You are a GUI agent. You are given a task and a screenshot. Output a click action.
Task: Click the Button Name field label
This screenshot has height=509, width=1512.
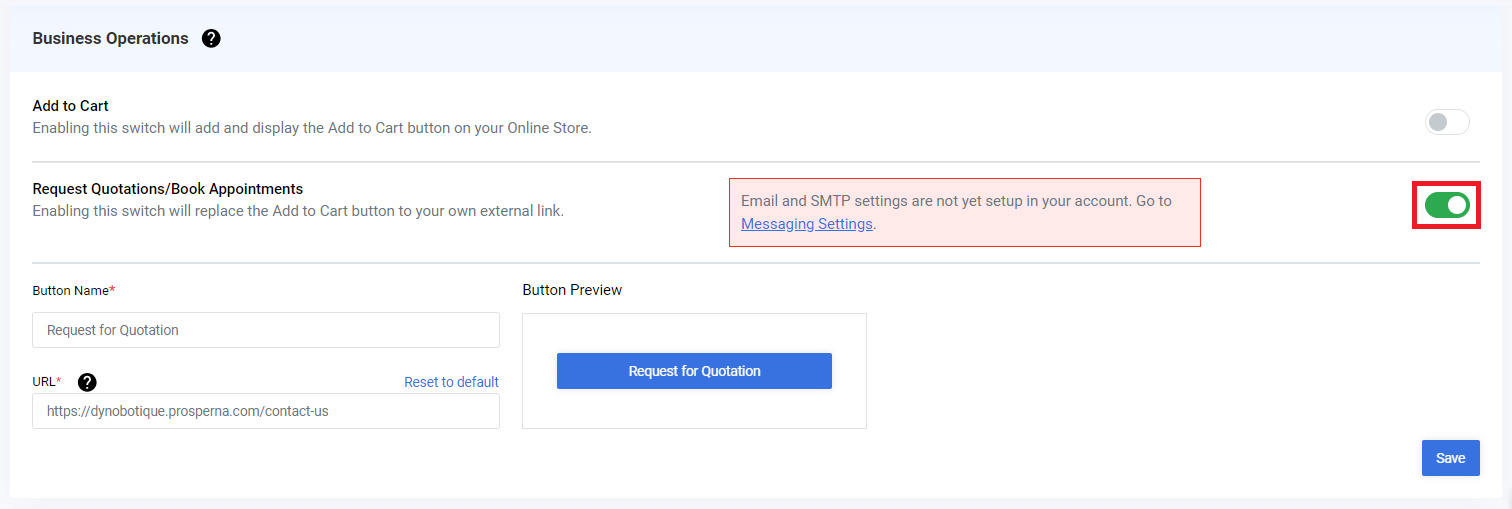coord(74,290)
